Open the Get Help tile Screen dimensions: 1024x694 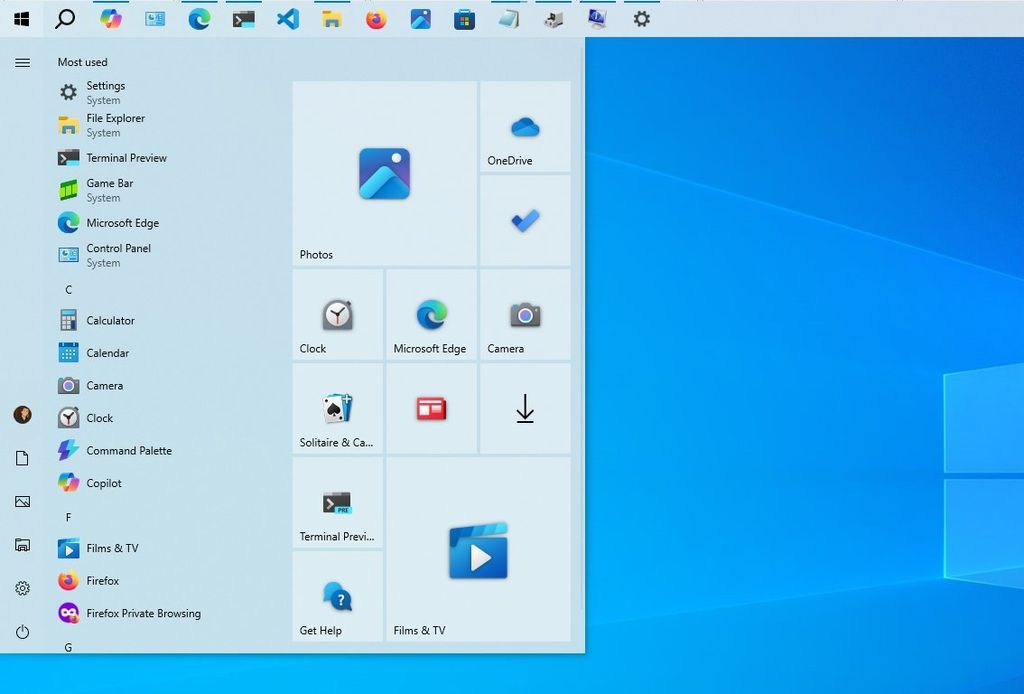pos(338,597)
